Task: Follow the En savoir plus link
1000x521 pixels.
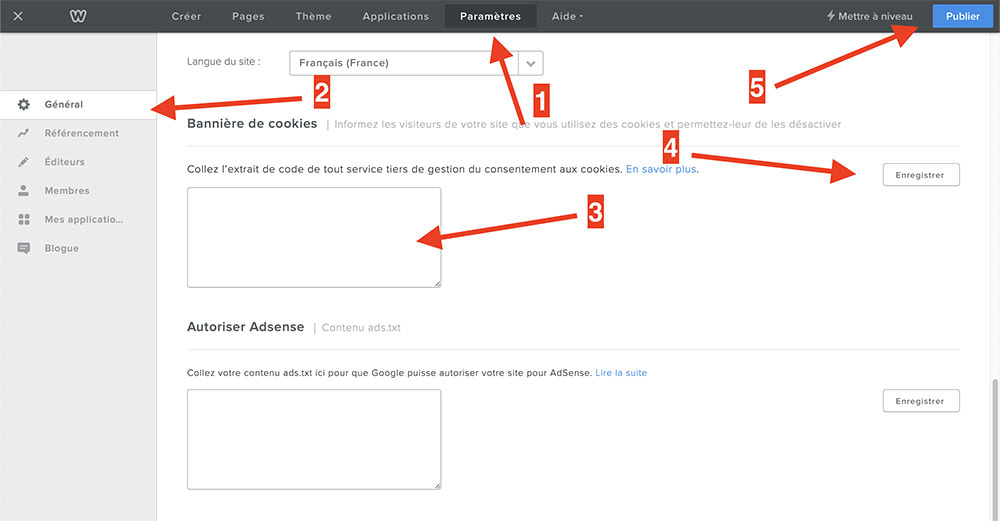Action: click(661, 170)
